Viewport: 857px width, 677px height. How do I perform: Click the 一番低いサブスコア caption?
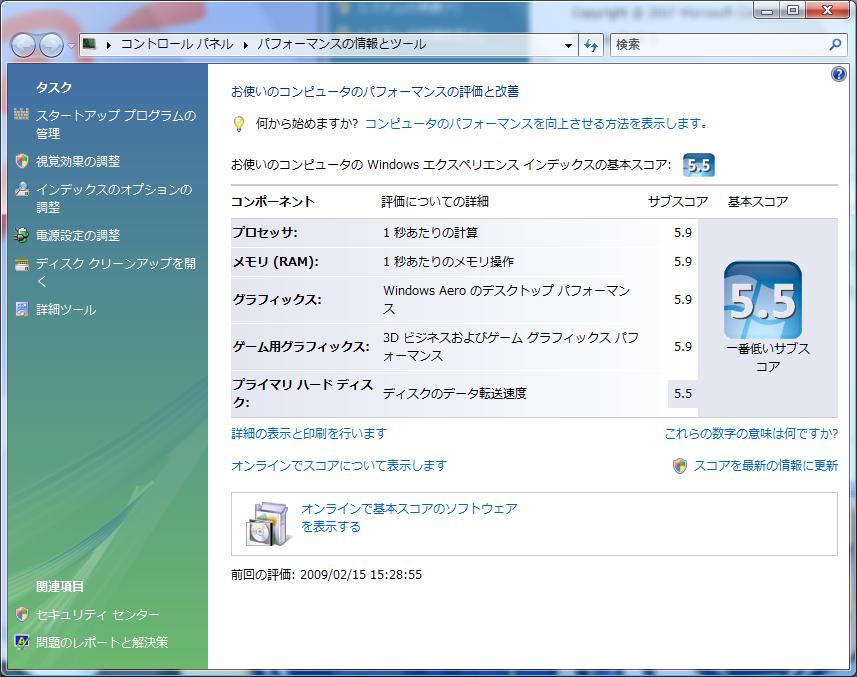[767, 357]
